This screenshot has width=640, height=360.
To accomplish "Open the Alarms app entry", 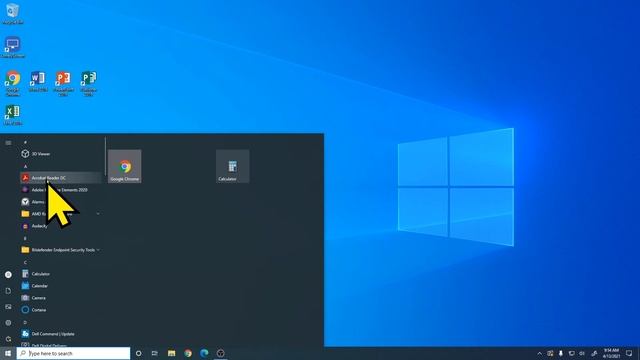I will coord(61,202).
